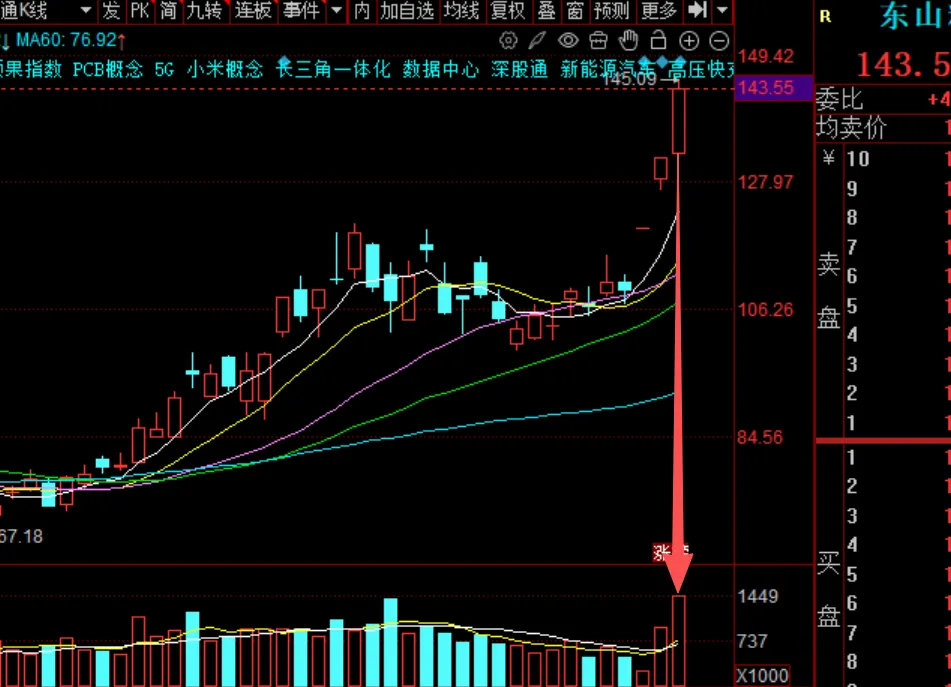The width and height of the screenshot is (951, 687).
Task: Open the 深股通 concept tag
Action: click(519, 69)
